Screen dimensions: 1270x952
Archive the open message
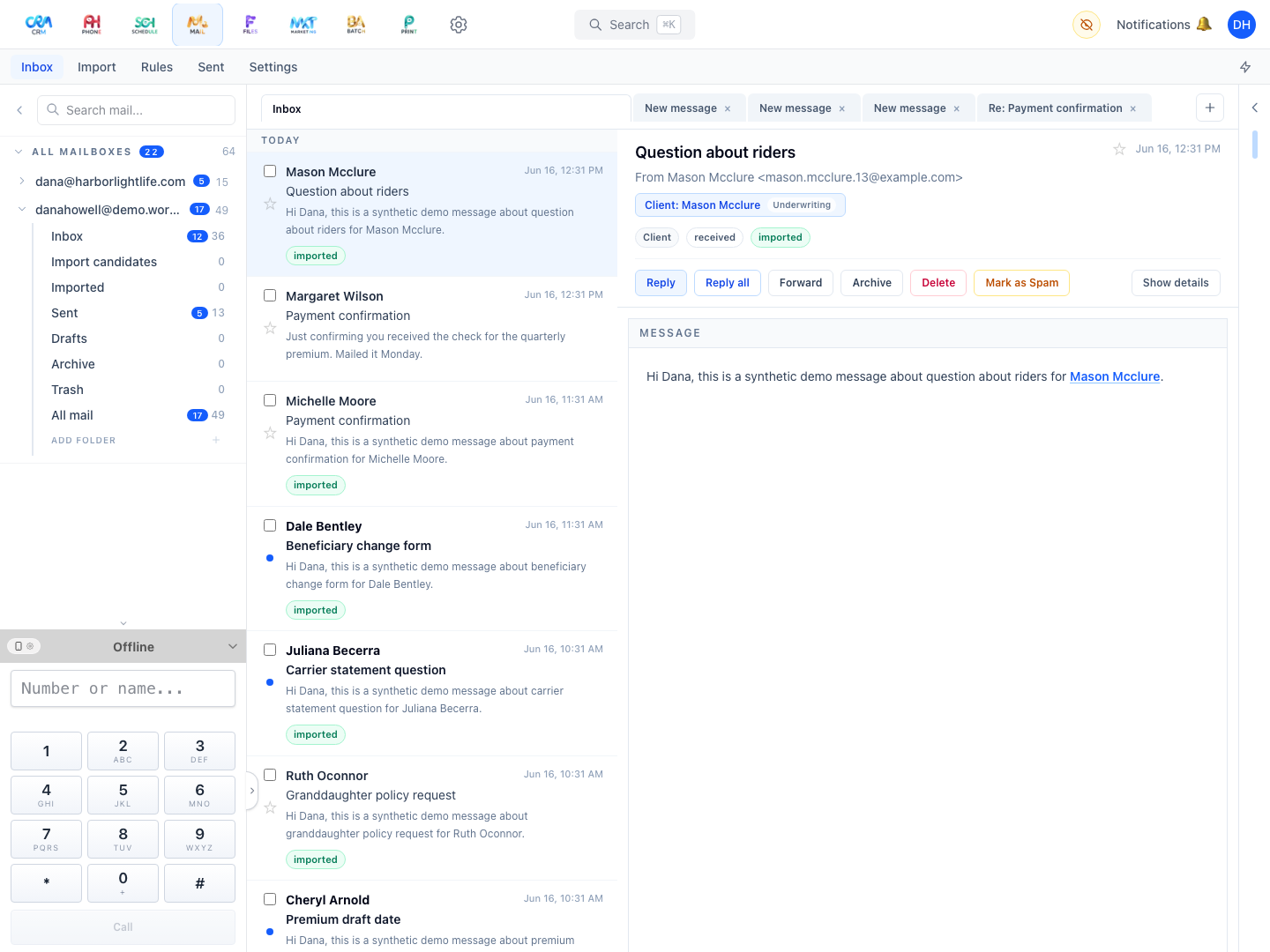pos(872,283)
